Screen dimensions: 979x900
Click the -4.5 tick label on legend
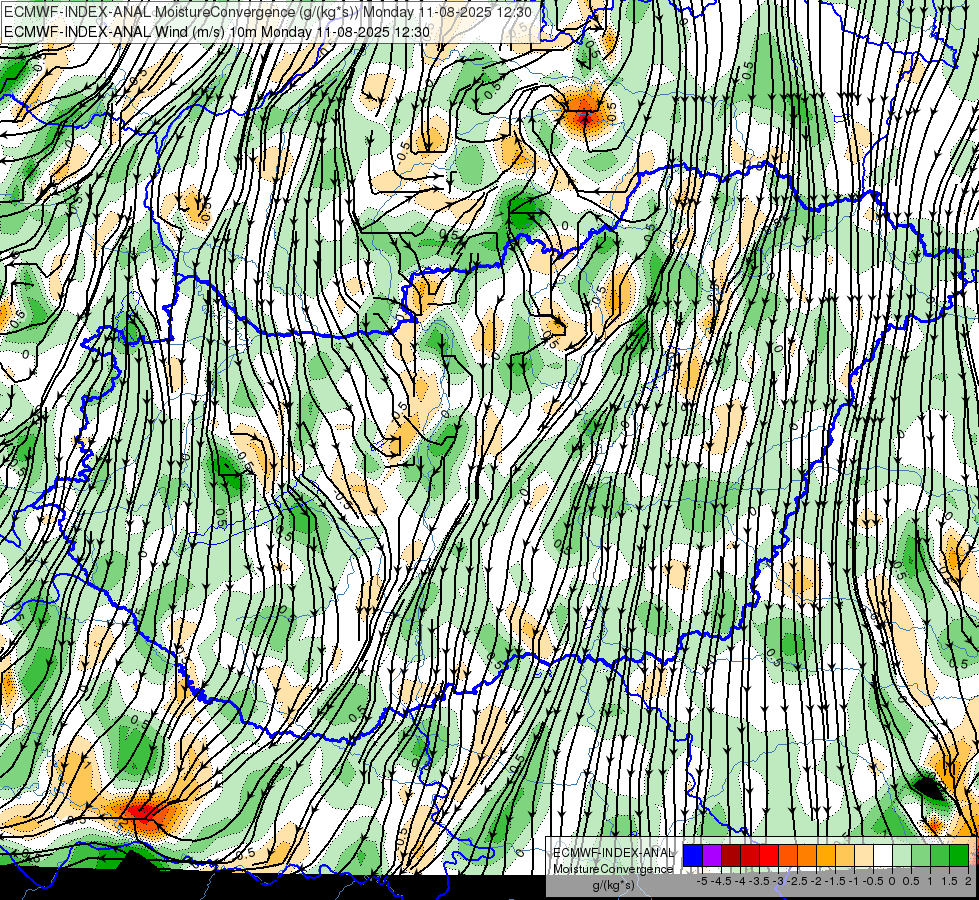722,881
